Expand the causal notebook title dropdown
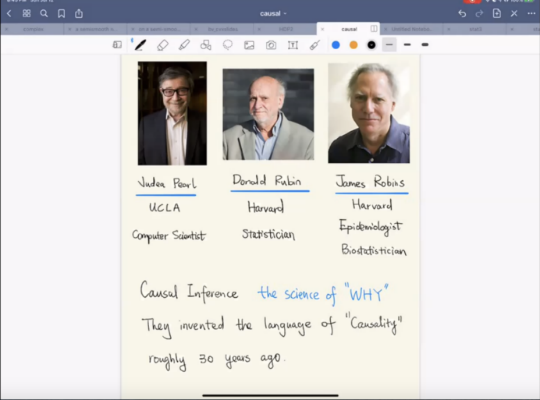 [x=273, y=13]
